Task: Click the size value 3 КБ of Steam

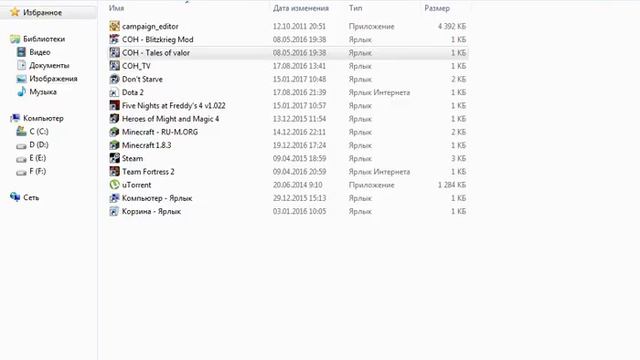Action: 459,158
